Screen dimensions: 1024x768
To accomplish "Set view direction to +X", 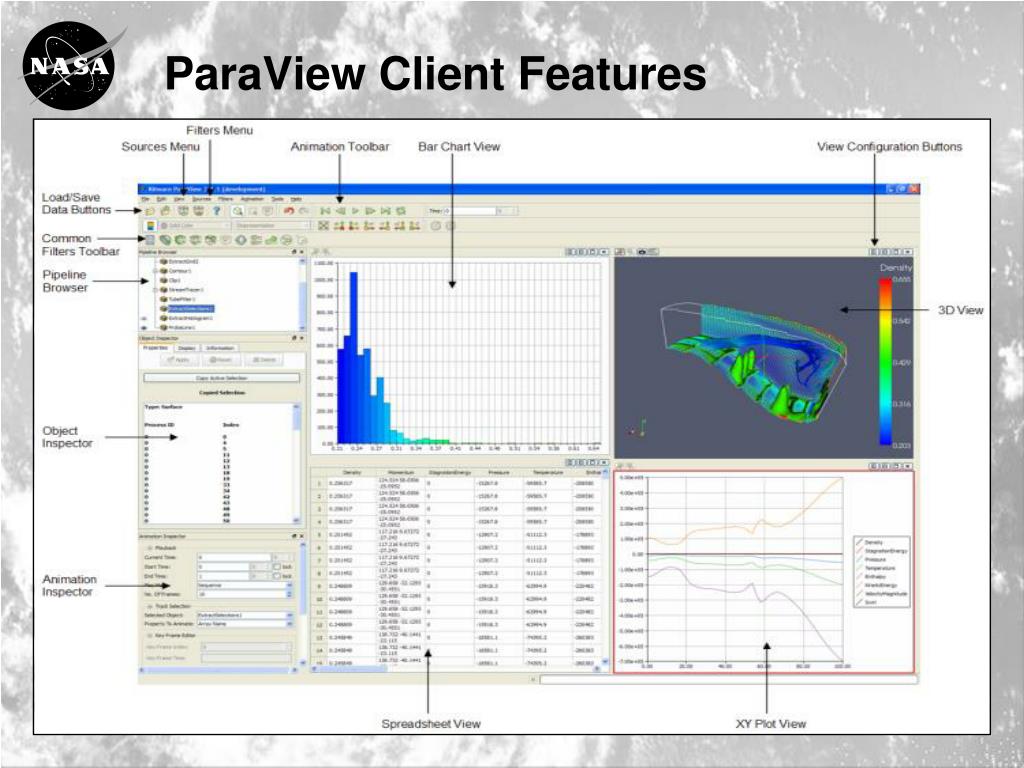I will coord(339,225).
